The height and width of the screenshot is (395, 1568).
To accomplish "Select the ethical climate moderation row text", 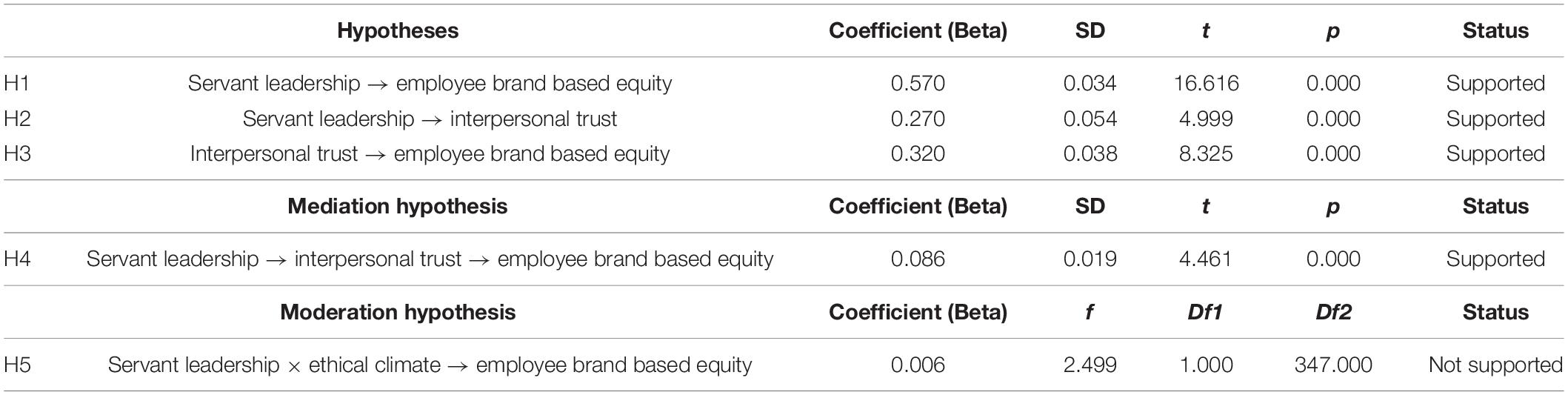I will [430, 365].
